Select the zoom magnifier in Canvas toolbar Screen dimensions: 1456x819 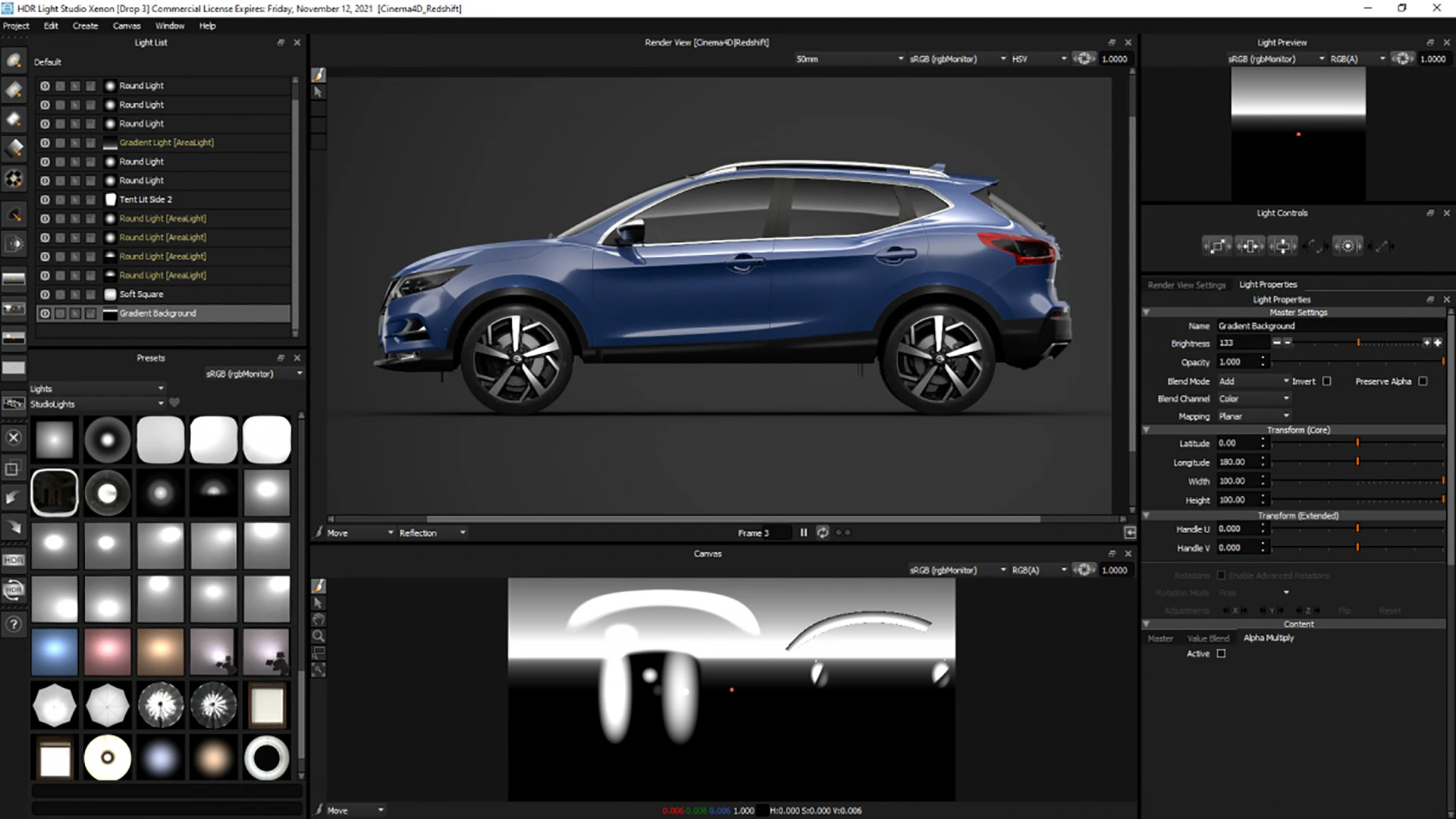click(318, 637)
